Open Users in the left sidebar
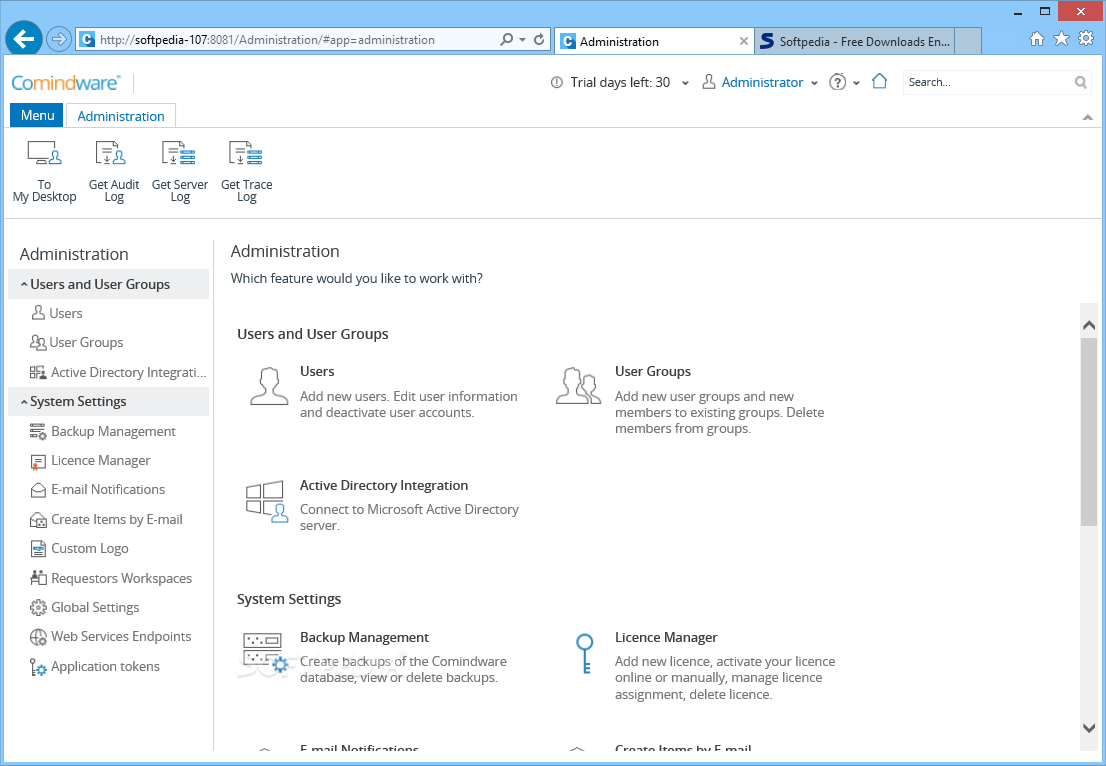 58,313
